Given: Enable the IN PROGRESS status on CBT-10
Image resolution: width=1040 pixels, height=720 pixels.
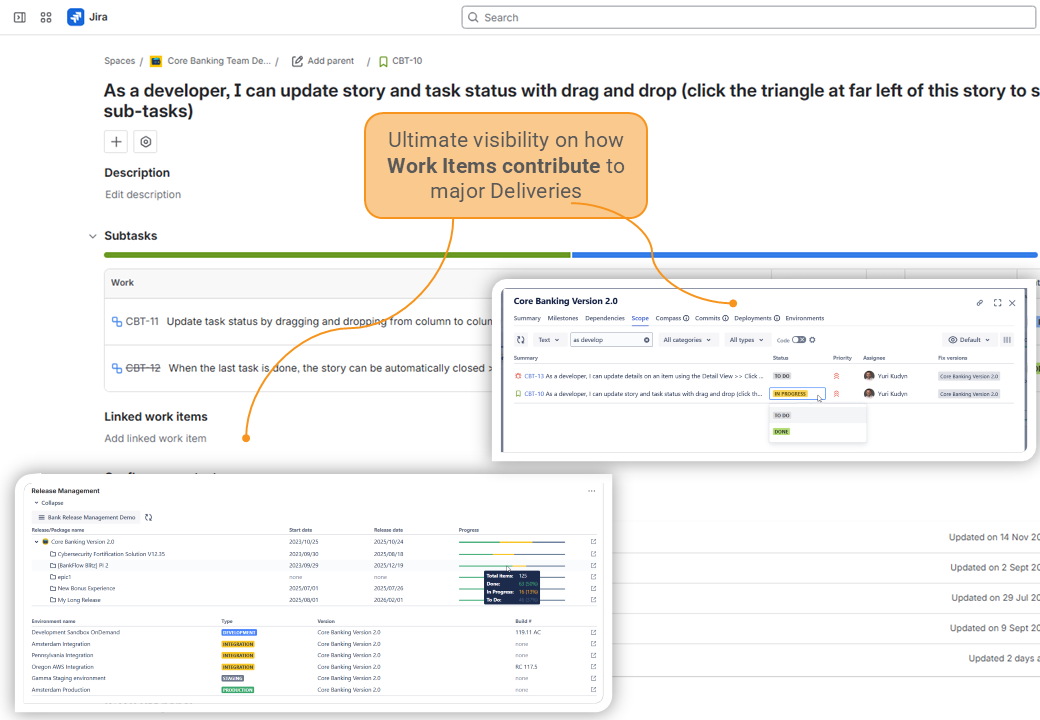Looking at the screenshot, I should tap(790, 394).
